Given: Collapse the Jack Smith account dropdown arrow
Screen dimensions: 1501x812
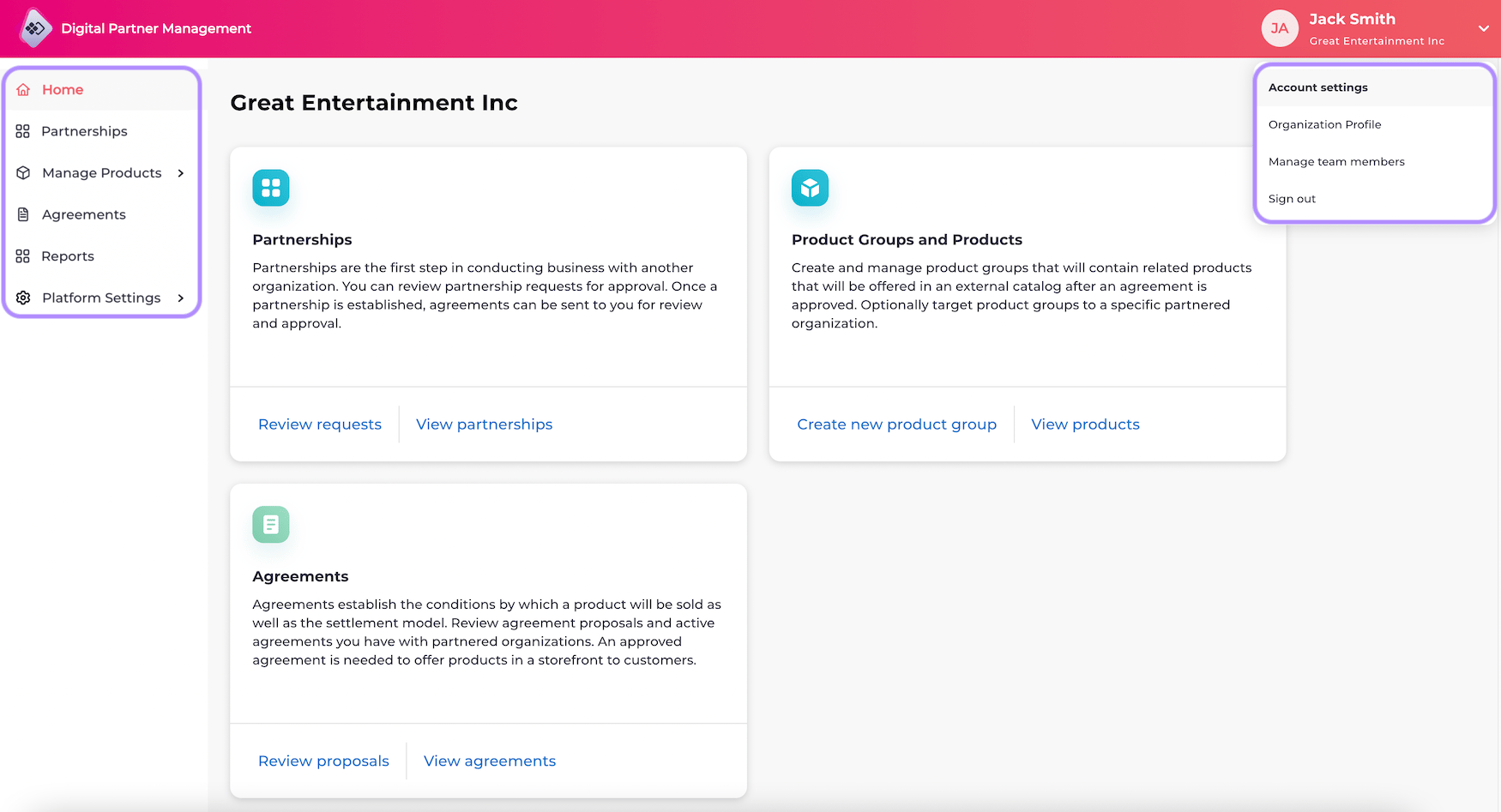Looking at the screenshot, I should 1484,28.
